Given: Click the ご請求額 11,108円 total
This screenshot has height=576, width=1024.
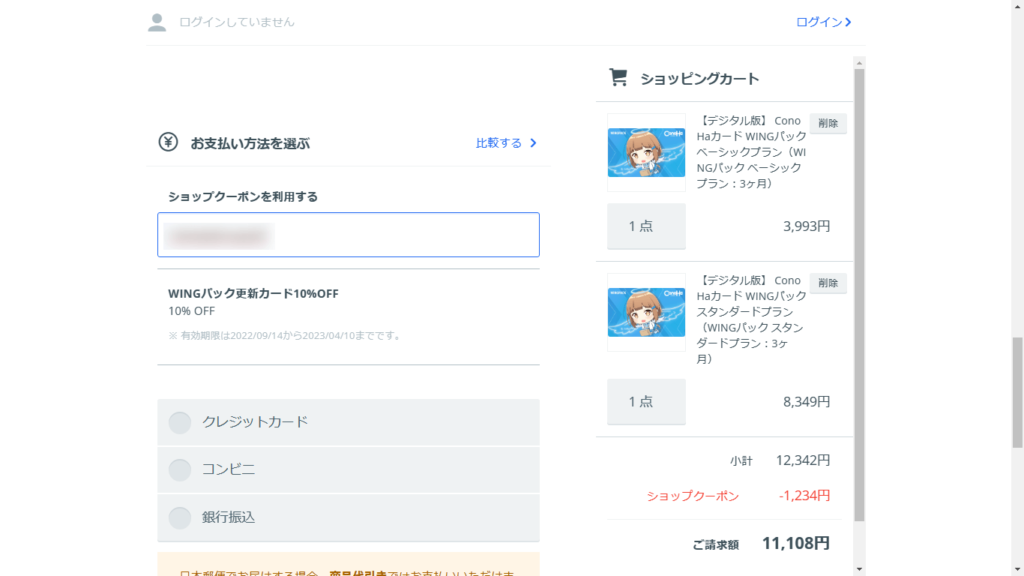Looking at the screenshot, I should 761,543.
